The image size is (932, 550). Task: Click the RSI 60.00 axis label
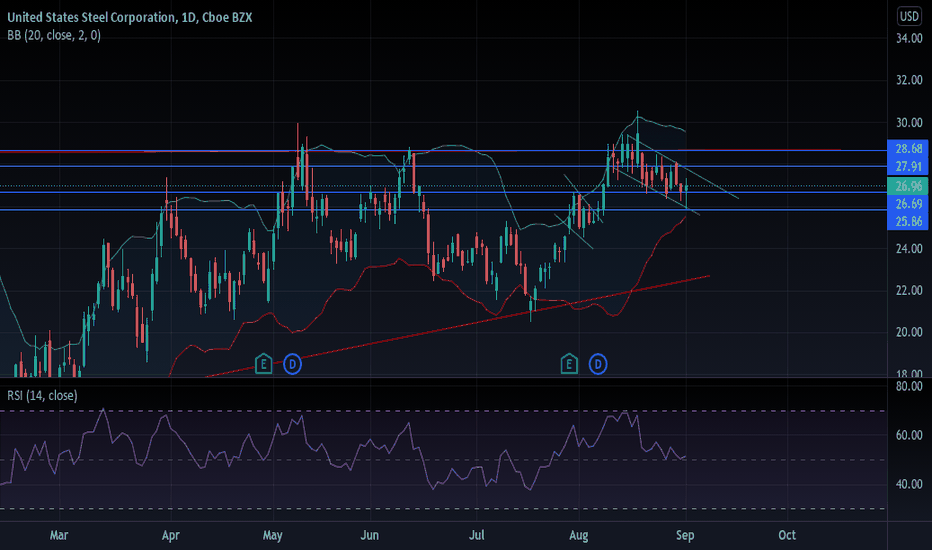(909, 435)
